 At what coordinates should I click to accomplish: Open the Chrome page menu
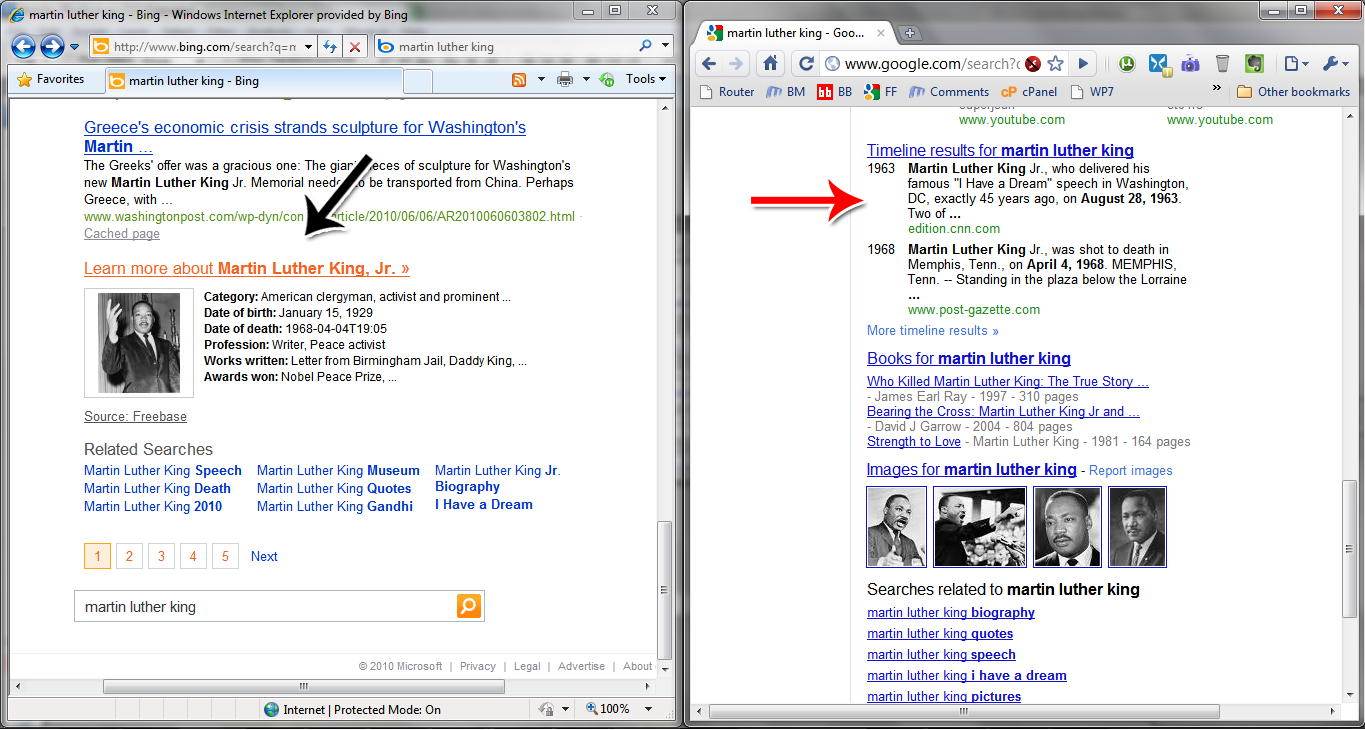click(1295, 64)
